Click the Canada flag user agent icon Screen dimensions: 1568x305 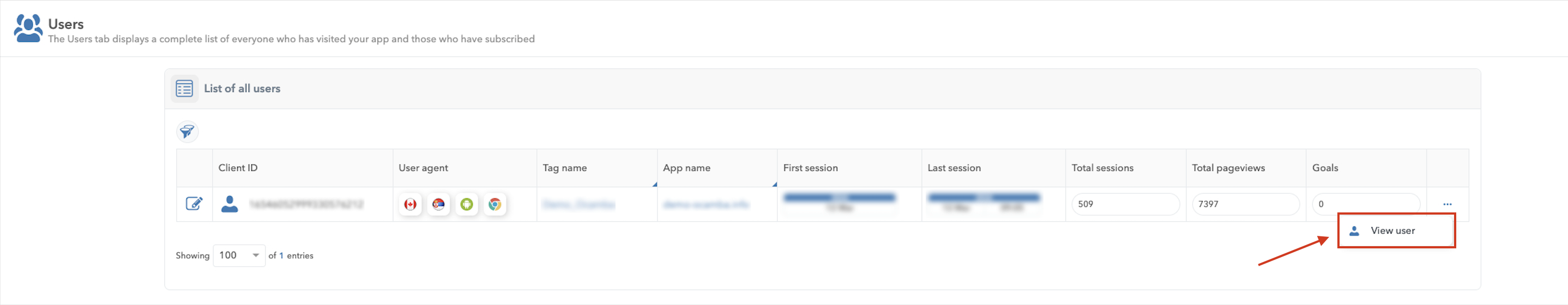click(410, 204)
